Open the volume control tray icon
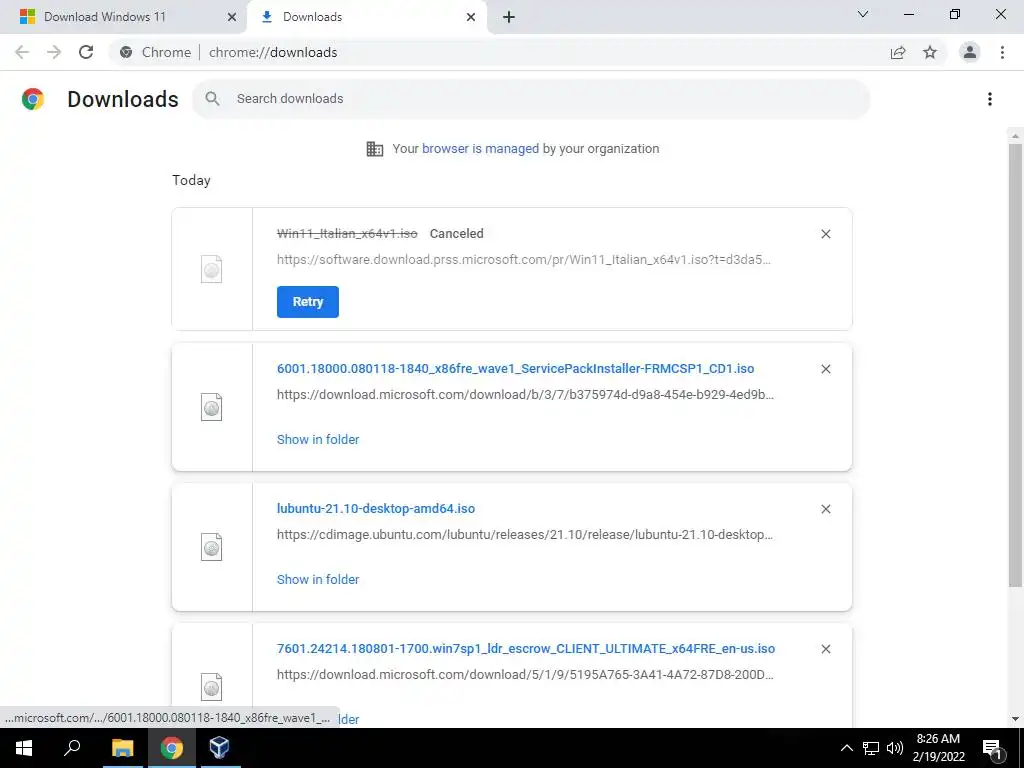The image size is (1024, 768). pyautogui.click(x=895, y=748)
